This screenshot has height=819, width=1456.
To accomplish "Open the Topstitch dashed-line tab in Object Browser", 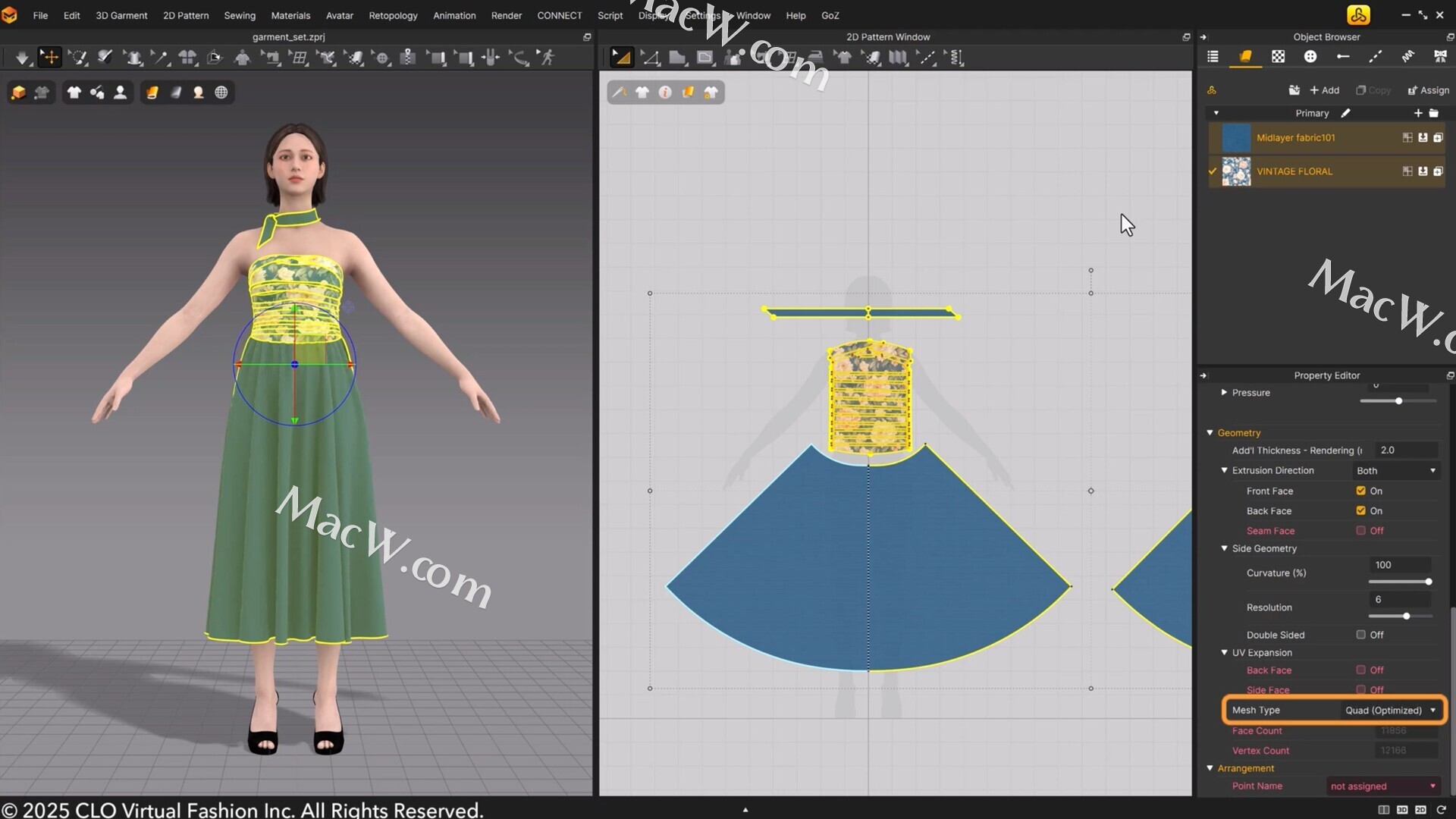I will pyautogui.click(x=1375, y=57).
